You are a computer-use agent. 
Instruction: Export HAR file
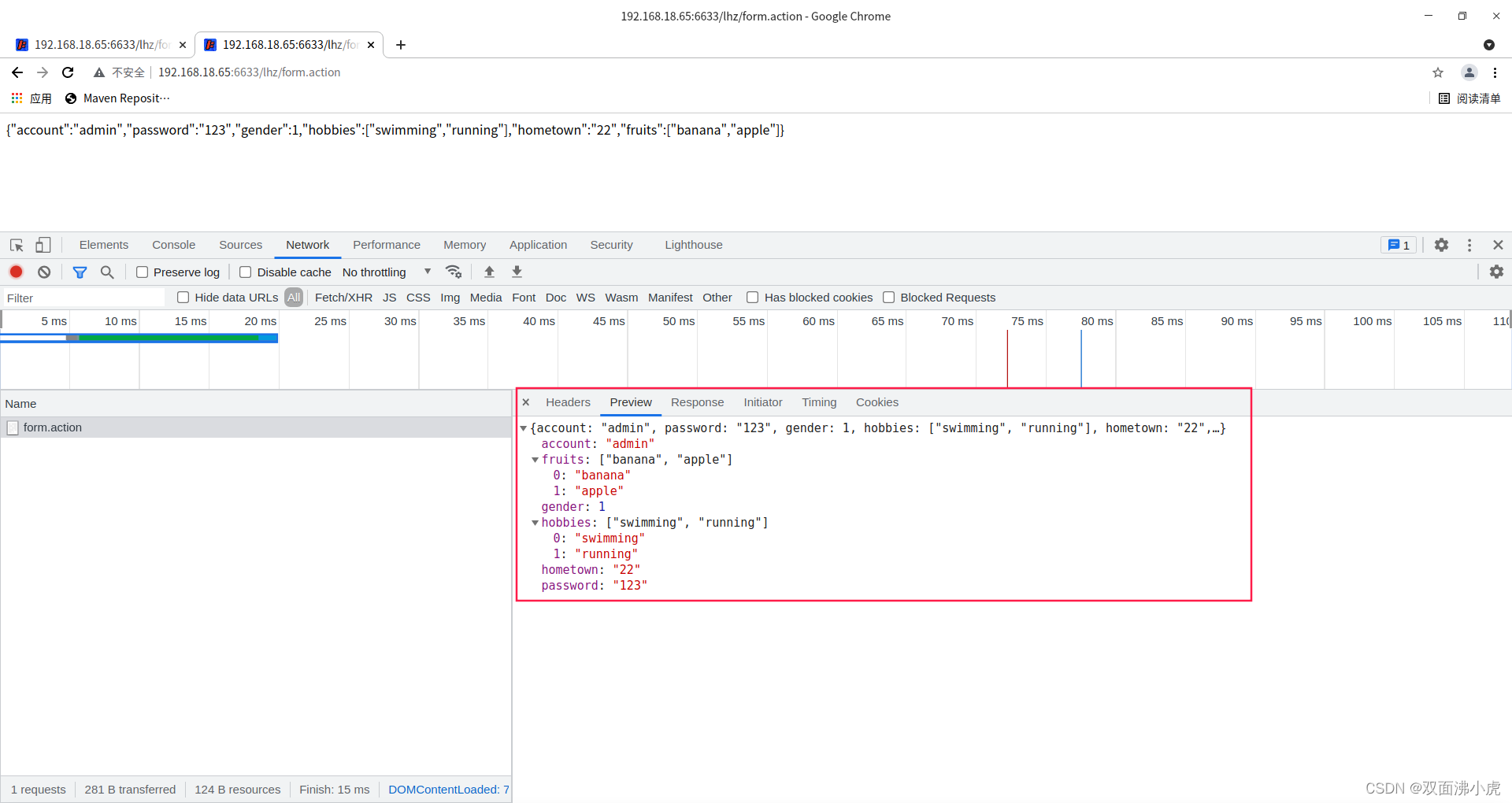click(x=517, y=272)
